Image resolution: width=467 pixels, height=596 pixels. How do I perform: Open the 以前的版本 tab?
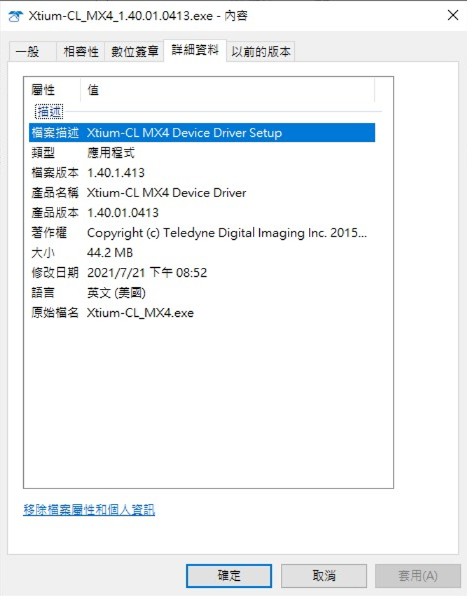261,51
